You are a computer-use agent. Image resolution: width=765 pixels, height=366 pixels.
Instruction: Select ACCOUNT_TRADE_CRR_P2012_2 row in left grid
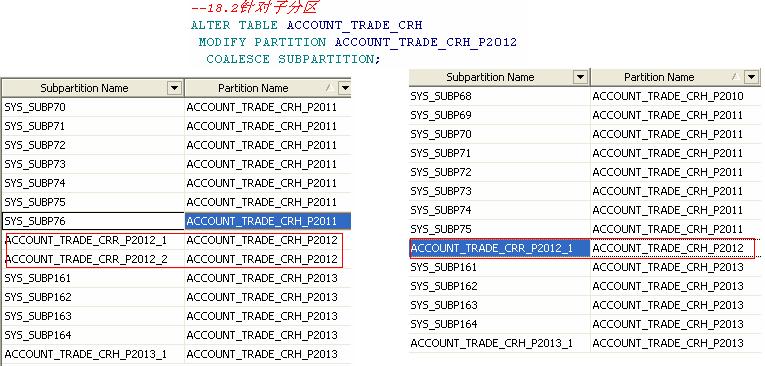coord(176,259)
